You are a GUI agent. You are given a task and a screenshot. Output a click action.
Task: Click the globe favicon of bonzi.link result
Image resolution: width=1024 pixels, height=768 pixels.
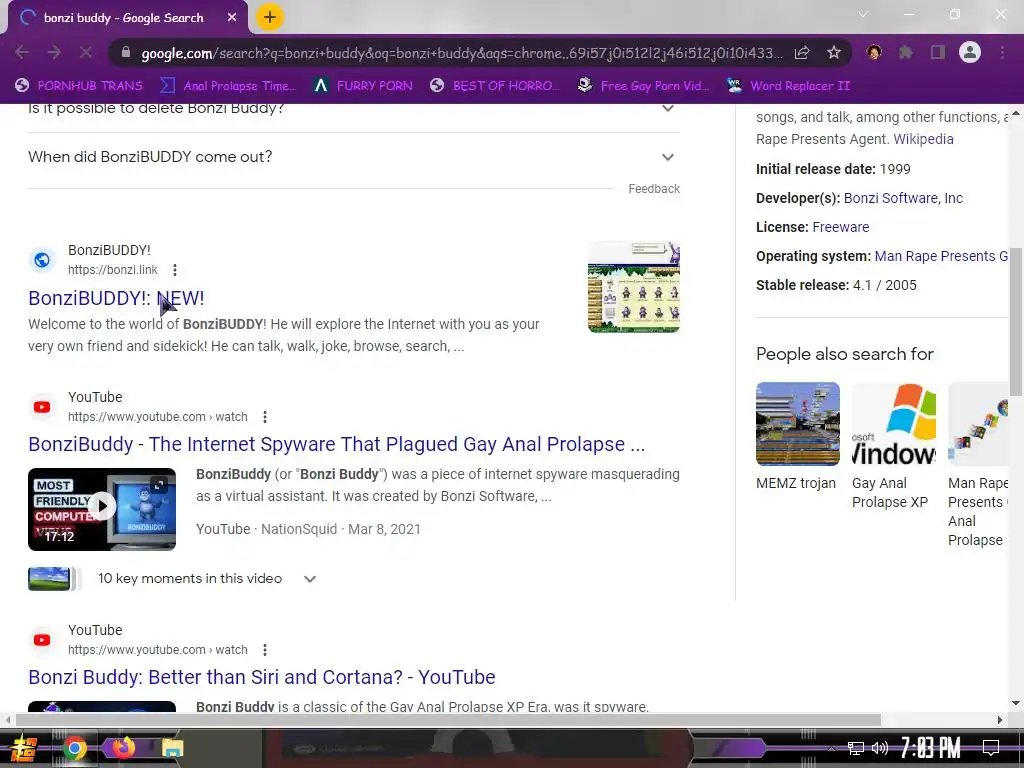(42, 260)
